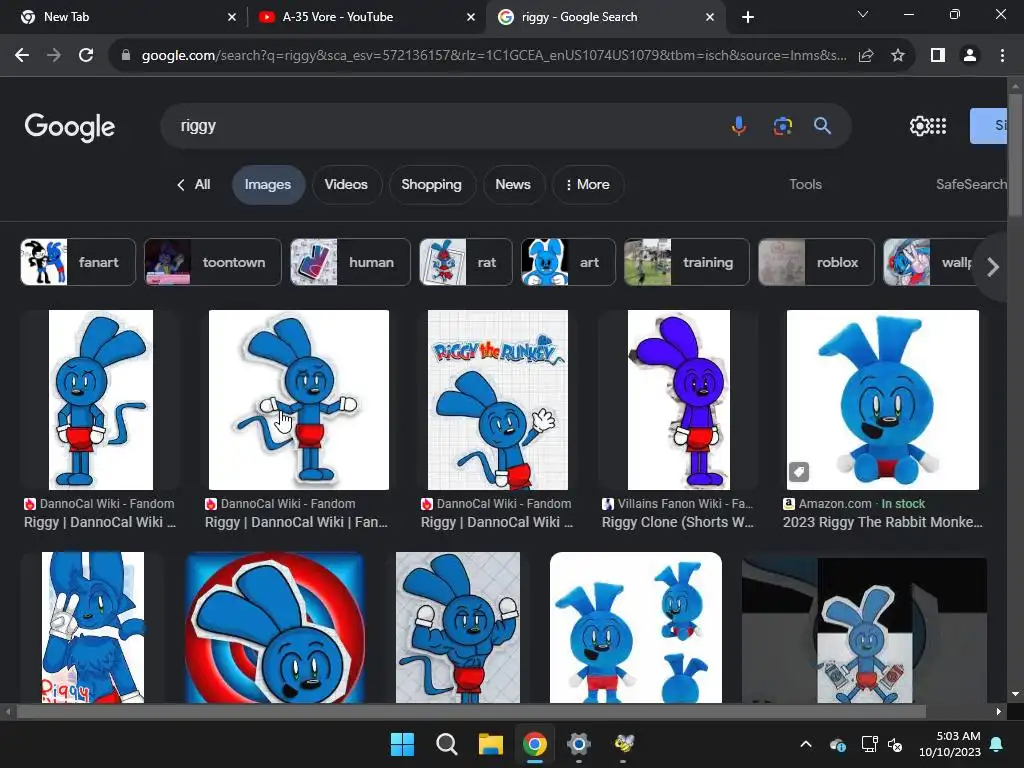The width and height of the screenshot is (1024, 768).
Task: Show more filter chips with right arrow
Action: point(993,266)
